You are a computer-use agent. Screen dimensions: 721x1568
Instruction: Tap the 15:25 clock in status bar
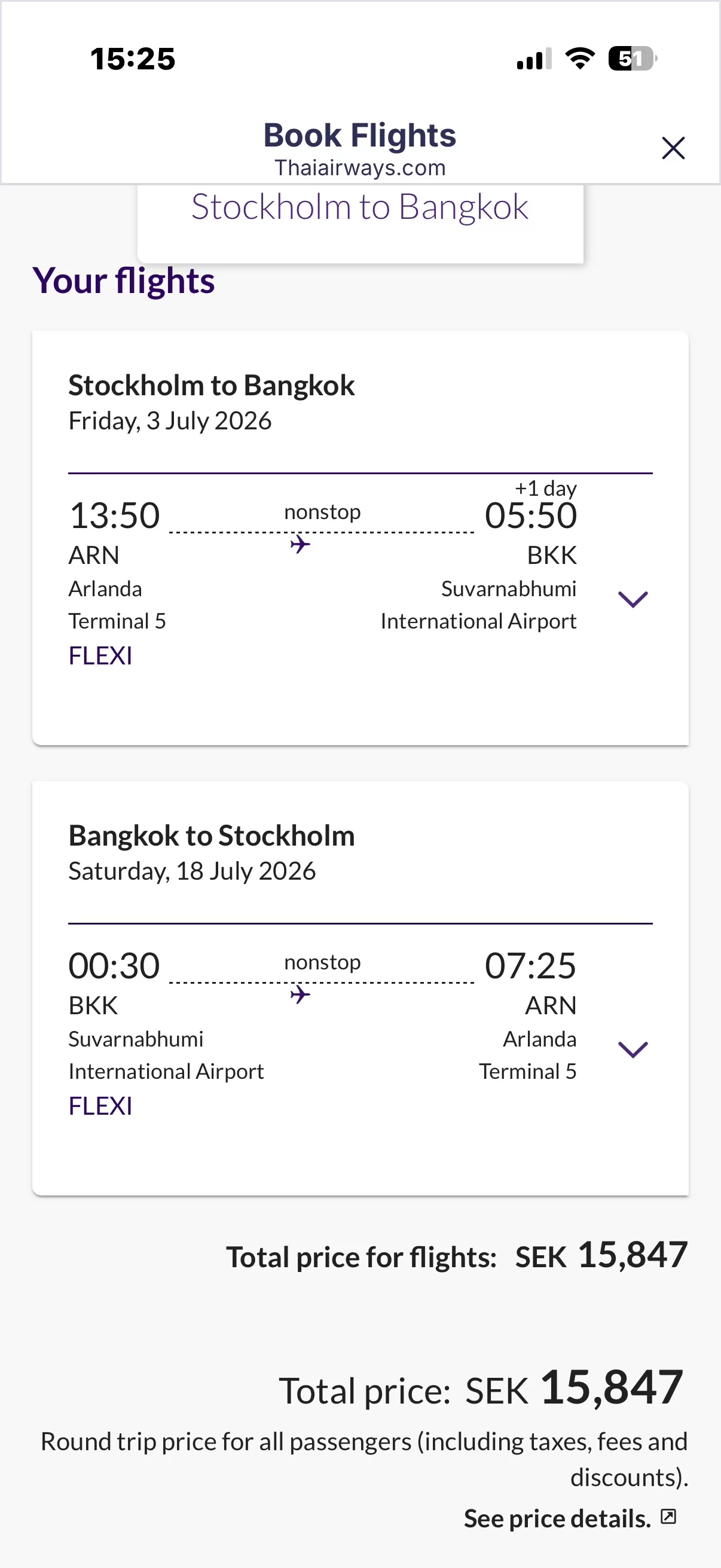(x=133, y=59)
